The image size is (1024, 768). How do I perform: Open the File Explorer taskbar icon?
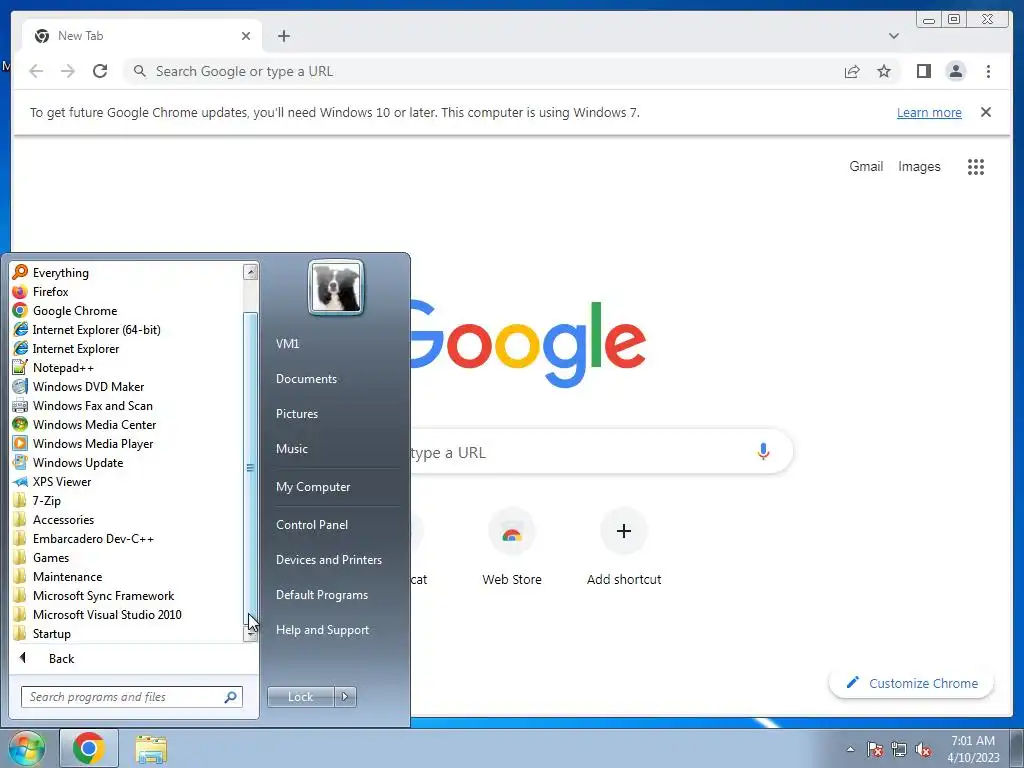(151, 749)
